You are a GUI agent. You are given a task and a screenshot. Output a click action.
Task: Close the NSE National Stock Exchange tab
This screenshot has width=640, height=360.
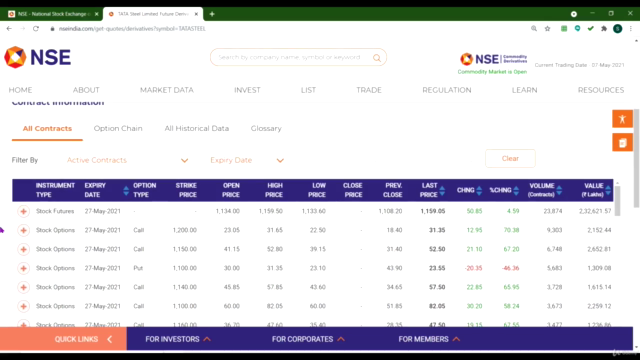pos(97,14)
